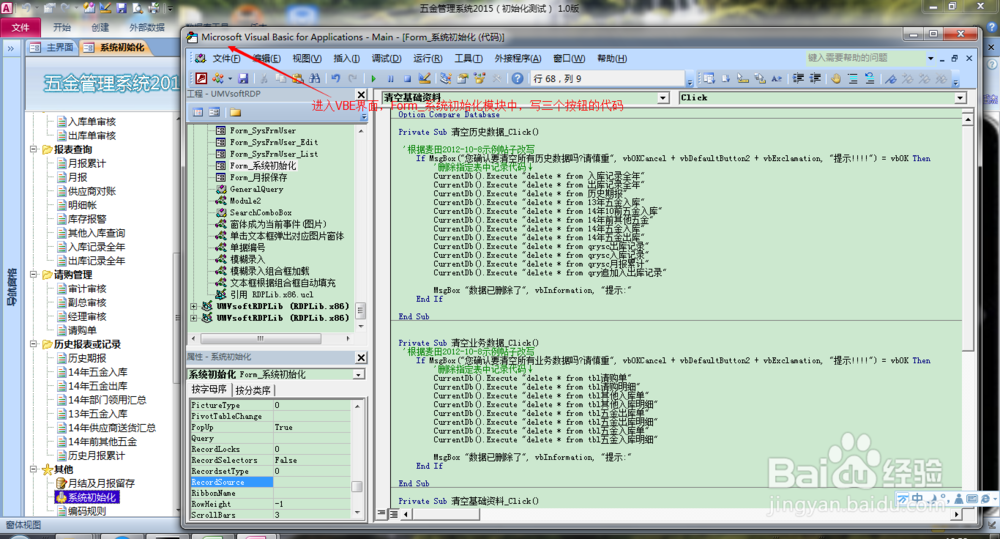Image resolution: width=1000 pixels, height=539 pixels.
Task: Click the Break pause icon
Action: point(390,78)
